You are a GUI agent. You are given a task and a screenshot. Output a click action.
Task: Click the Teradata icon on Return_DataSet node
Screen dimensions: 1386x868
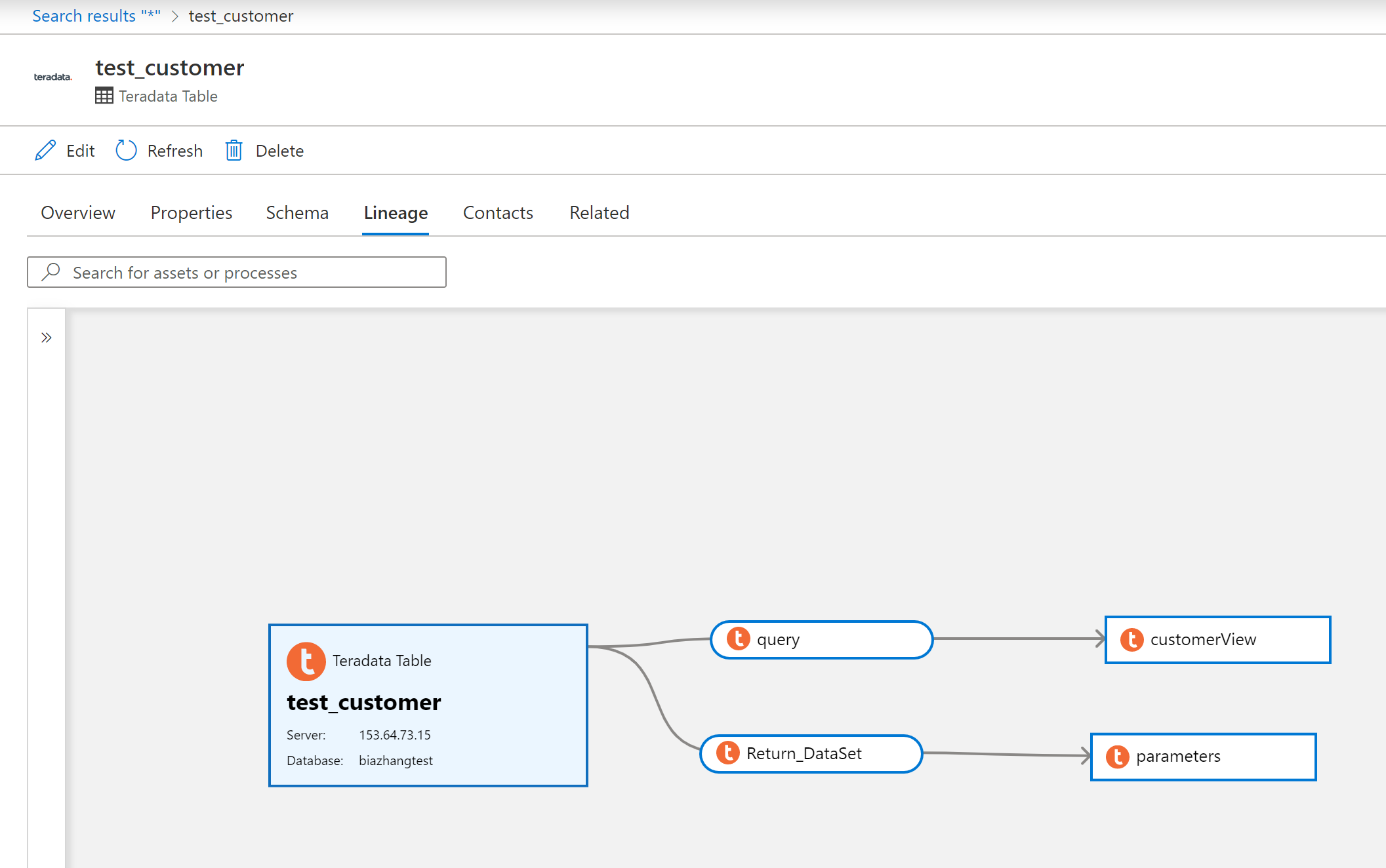pyautogui.click(x=727, y=754)
